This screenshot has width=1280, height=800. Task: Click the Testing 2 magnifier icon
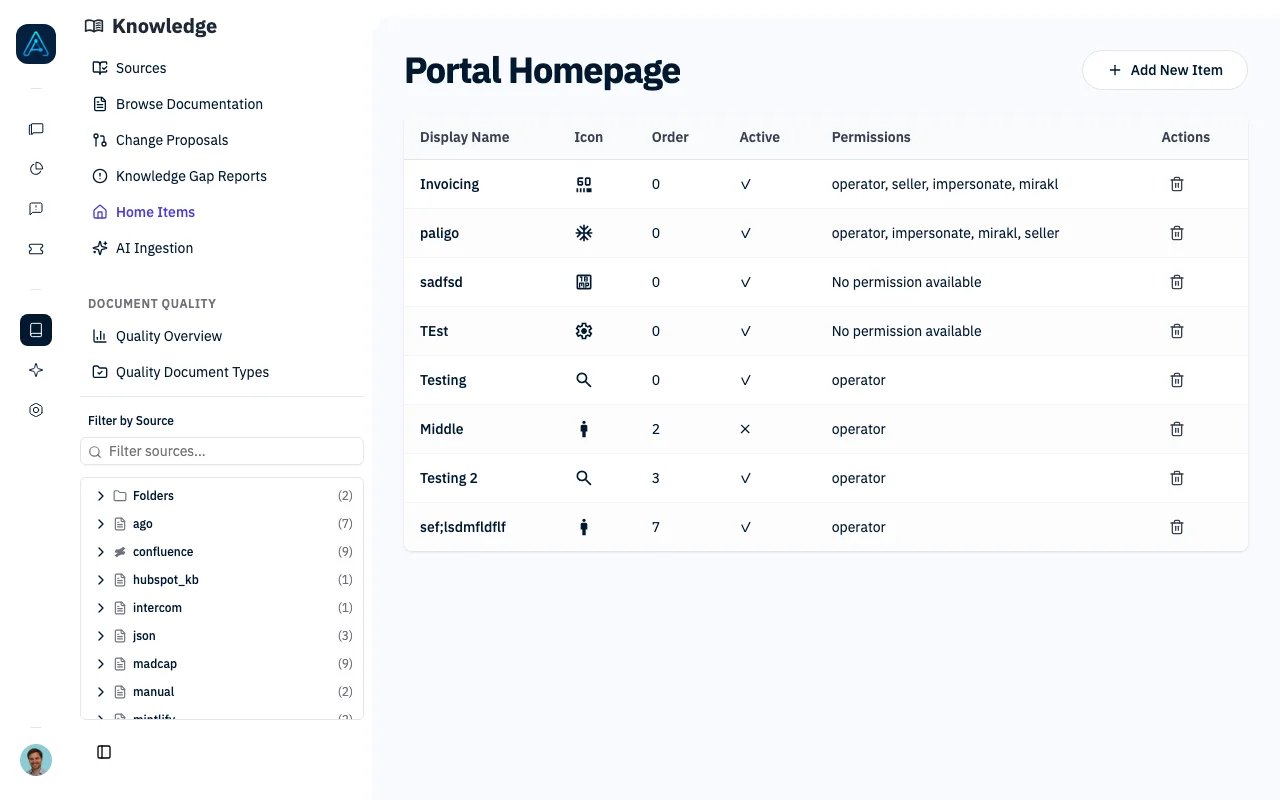pyautogui.click(x=584, y=478)
